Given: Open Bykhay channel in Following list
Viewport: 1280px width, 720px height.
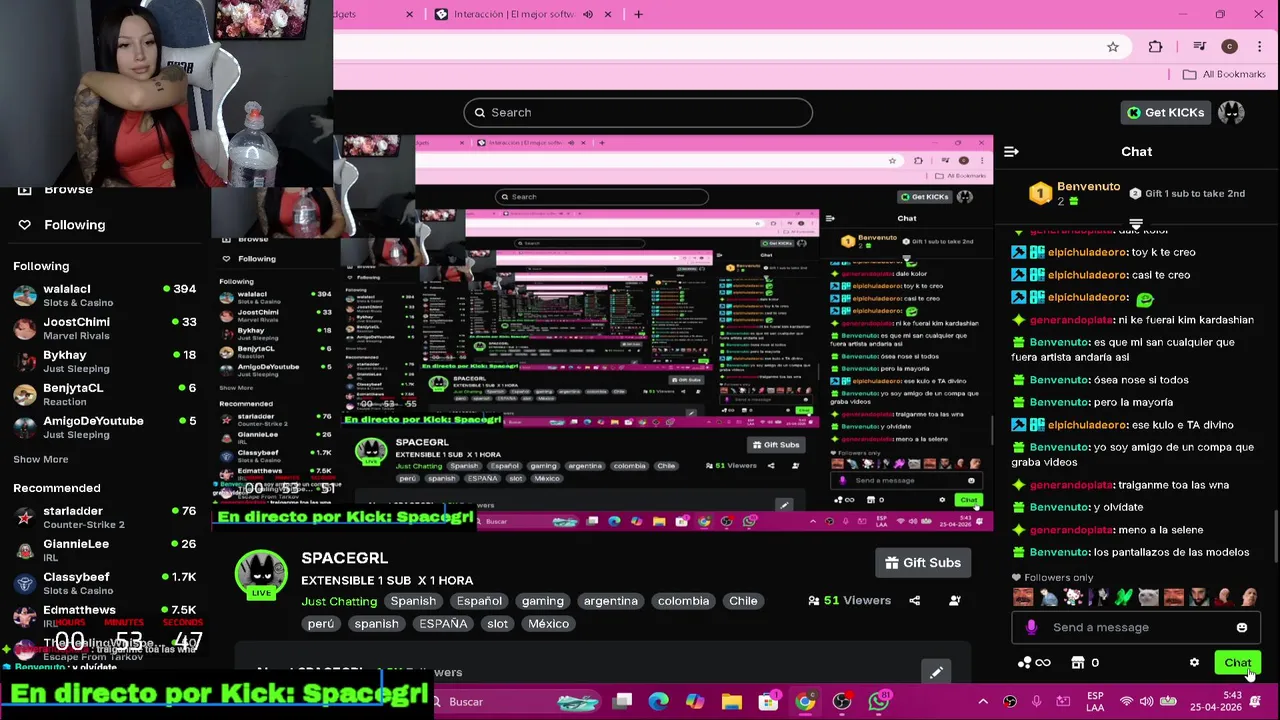Looking at the screenshot, I should tap(105, 361).
